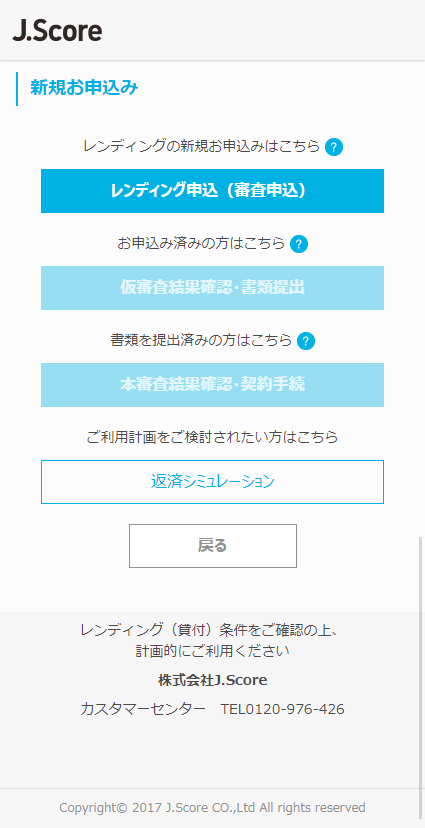425x828 pixels.
Task: Open help icon beside レンディングの新規お申込みはこちら
Action: pyautogui.click(x=334, y=147)
